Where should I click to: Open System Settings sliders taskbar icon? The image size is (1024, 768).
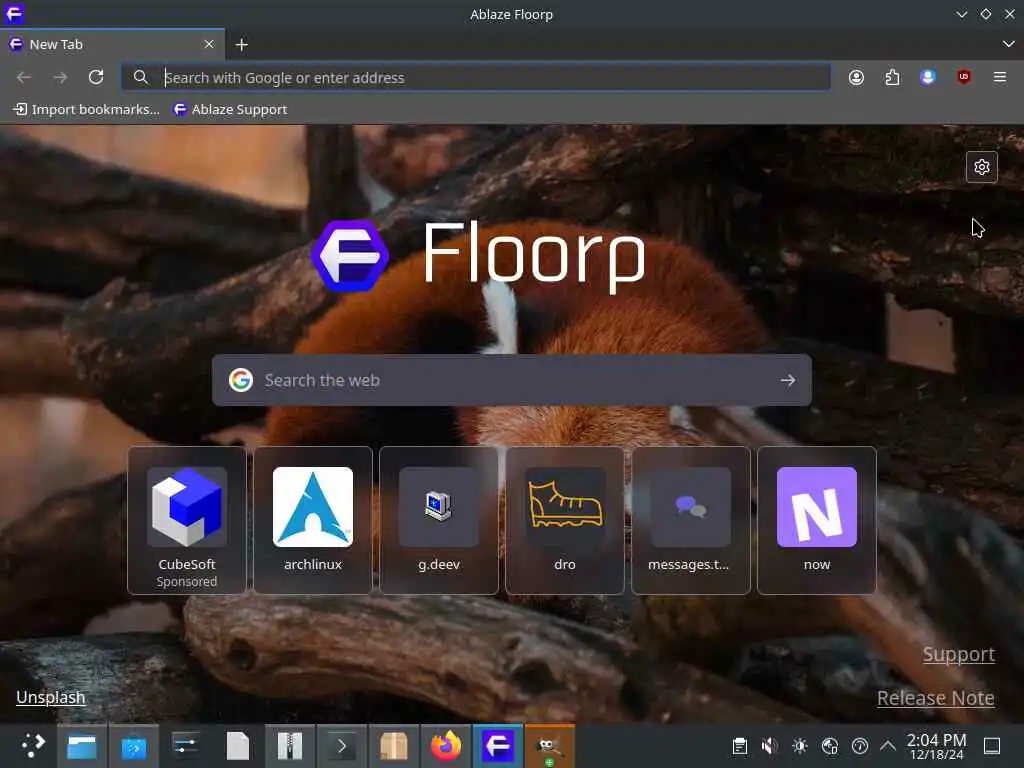coord(185,746)
